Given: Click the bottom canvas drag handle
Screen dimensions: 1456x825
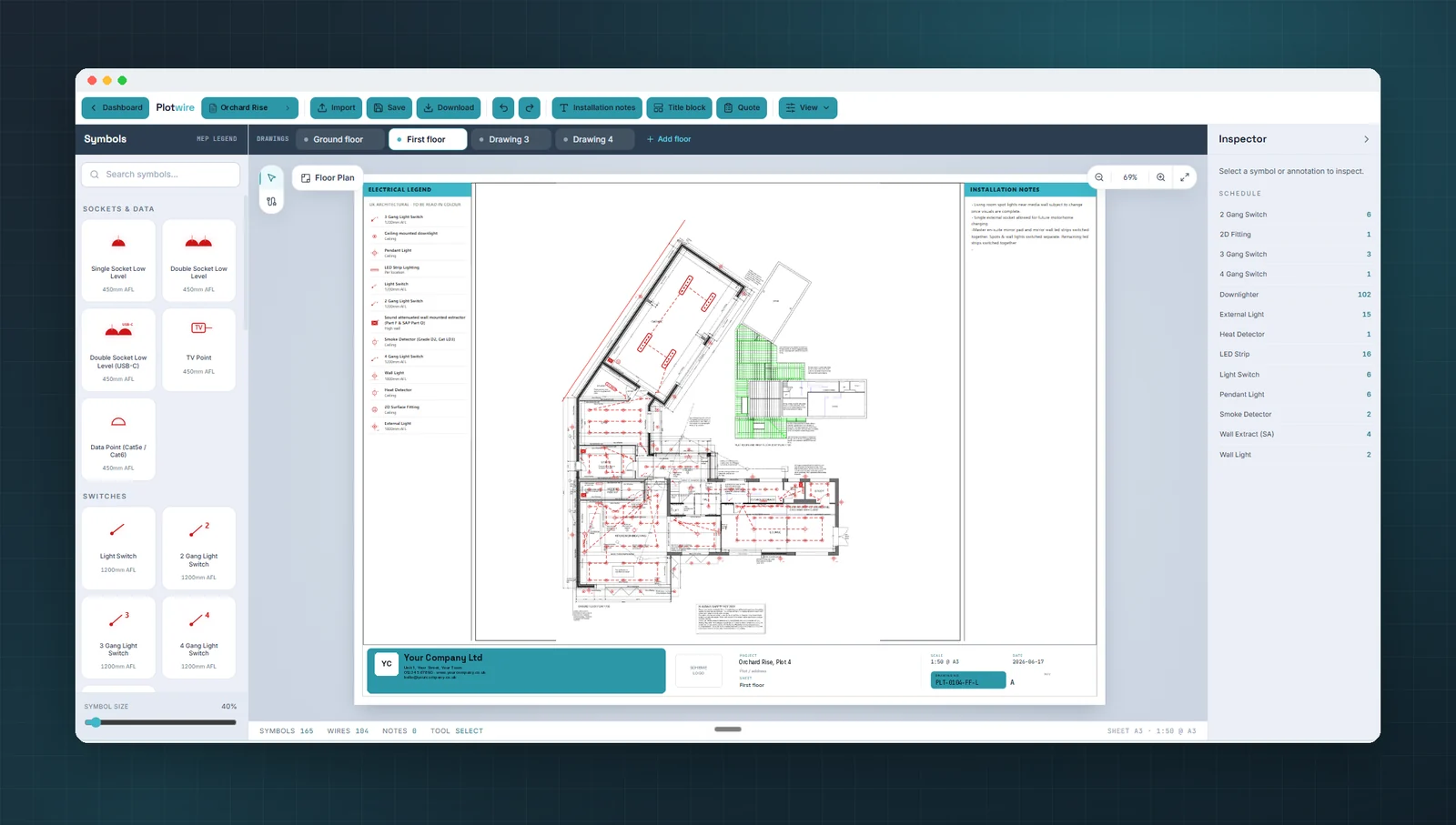Looking at the screenshot, I should click(x=728, y=729).
